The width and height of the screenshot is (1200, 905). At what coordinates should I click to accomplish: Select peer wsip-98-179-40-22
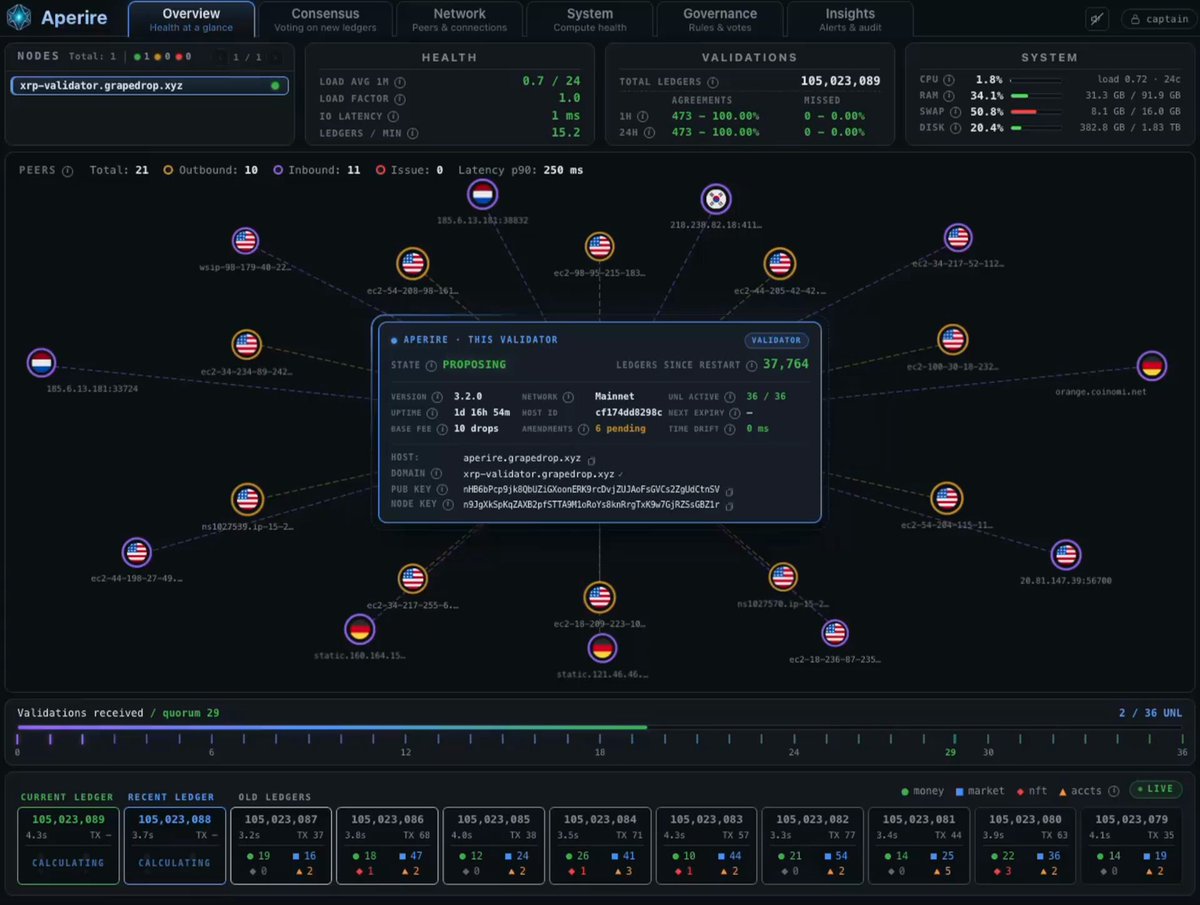245,241
